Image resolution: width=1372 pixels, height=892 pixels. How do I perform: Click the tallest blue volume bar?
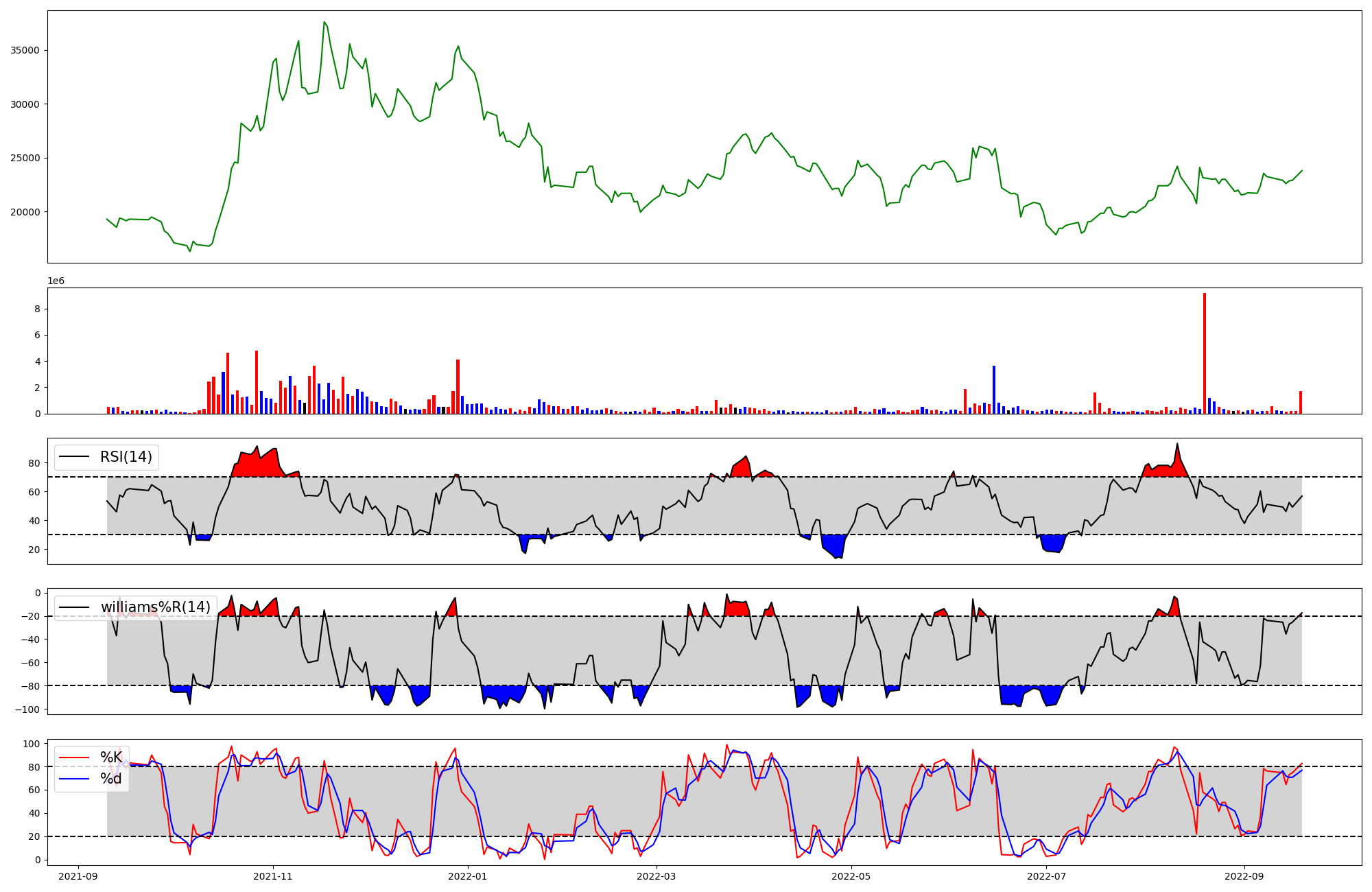point(994,390)
